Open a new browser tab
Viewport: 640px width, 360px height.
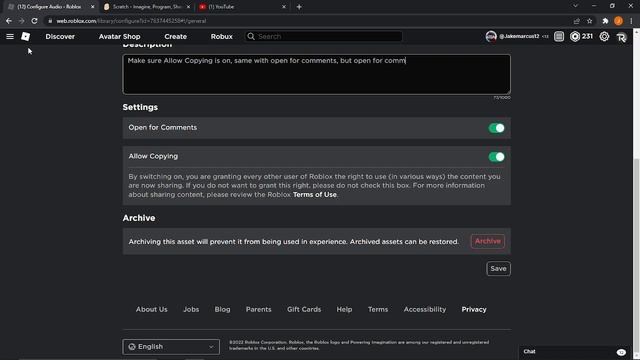299,7
